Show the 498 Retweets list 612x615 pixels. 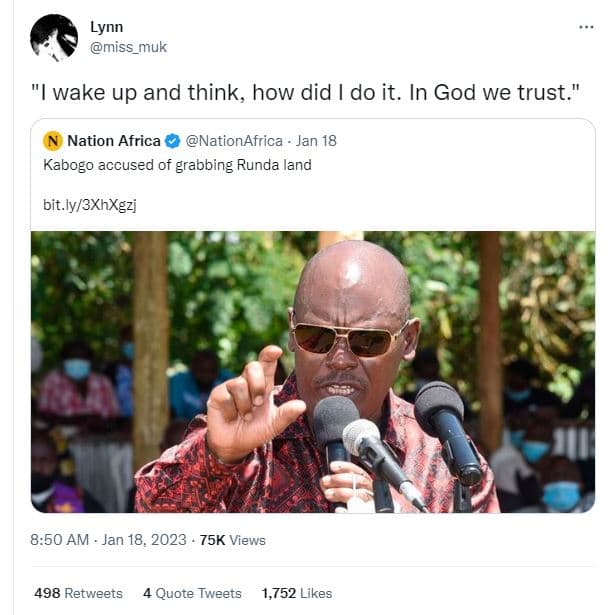coord(78,593)
